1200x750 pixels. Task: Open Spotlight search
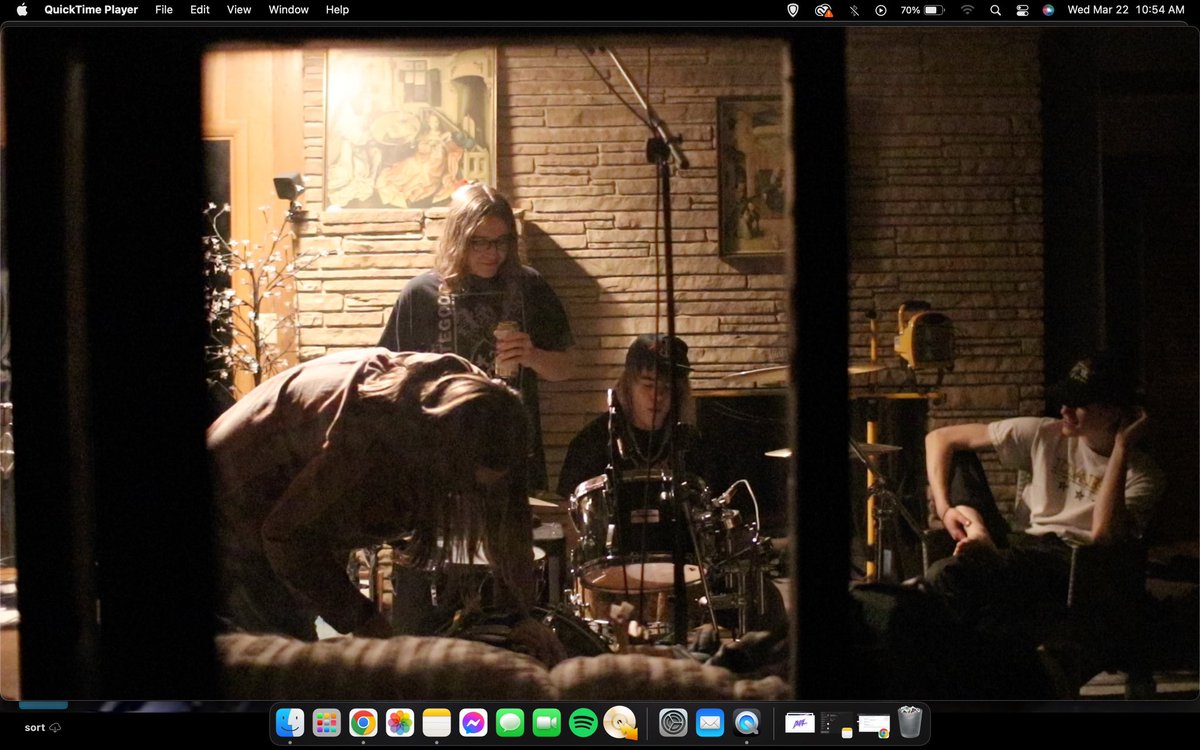point(995,10)
